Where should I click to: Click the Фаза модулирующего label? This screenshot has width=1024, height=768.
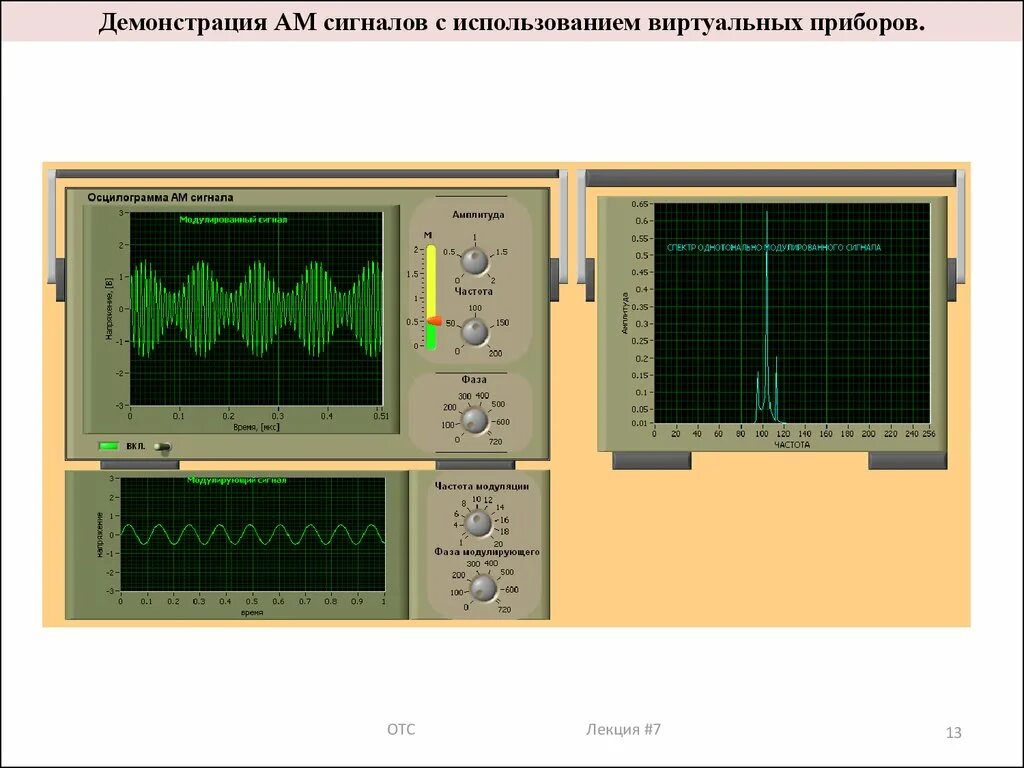click(487, 552)
